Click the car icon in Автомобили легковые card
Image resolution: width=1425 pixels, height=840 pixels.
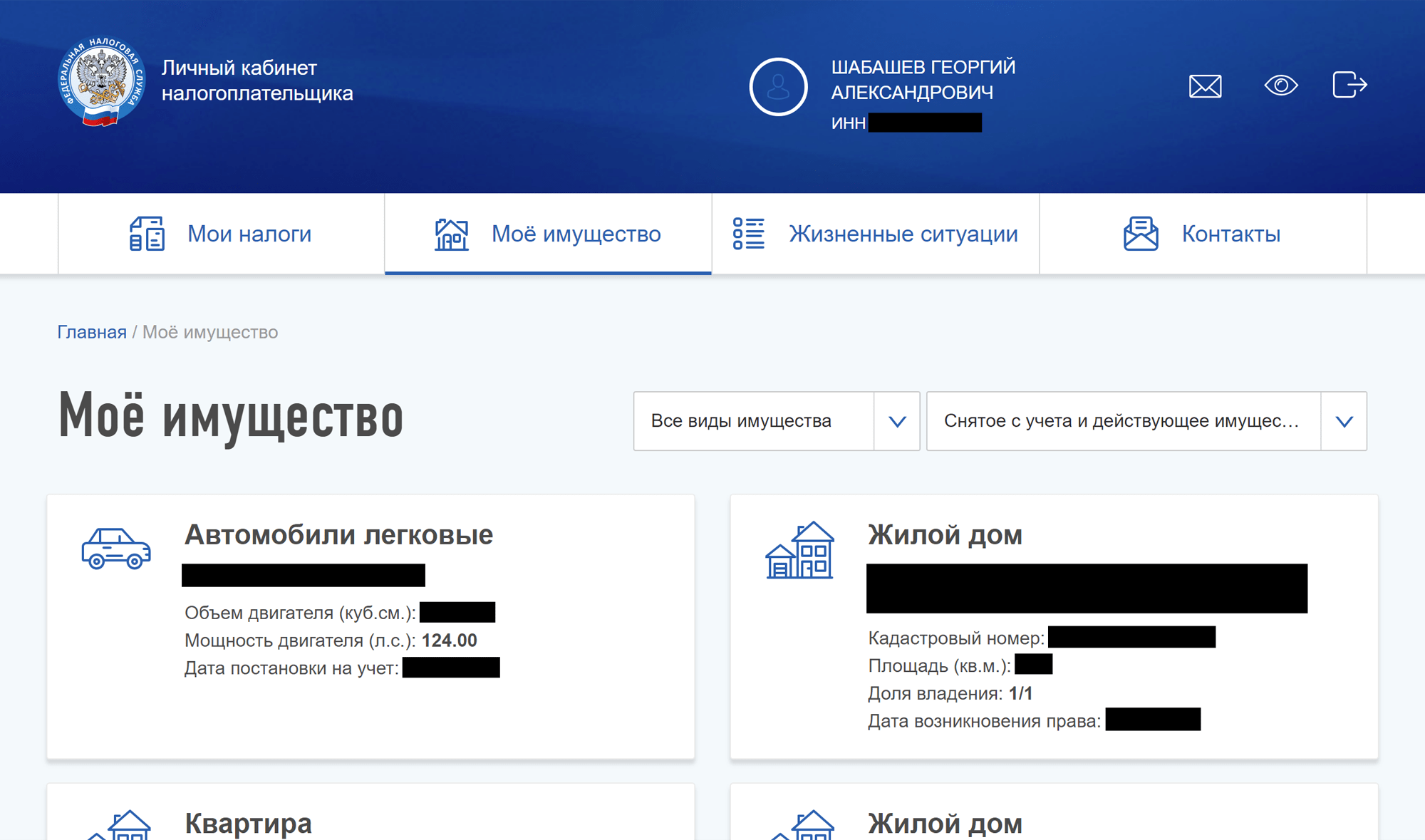click(x=116, y=549)
